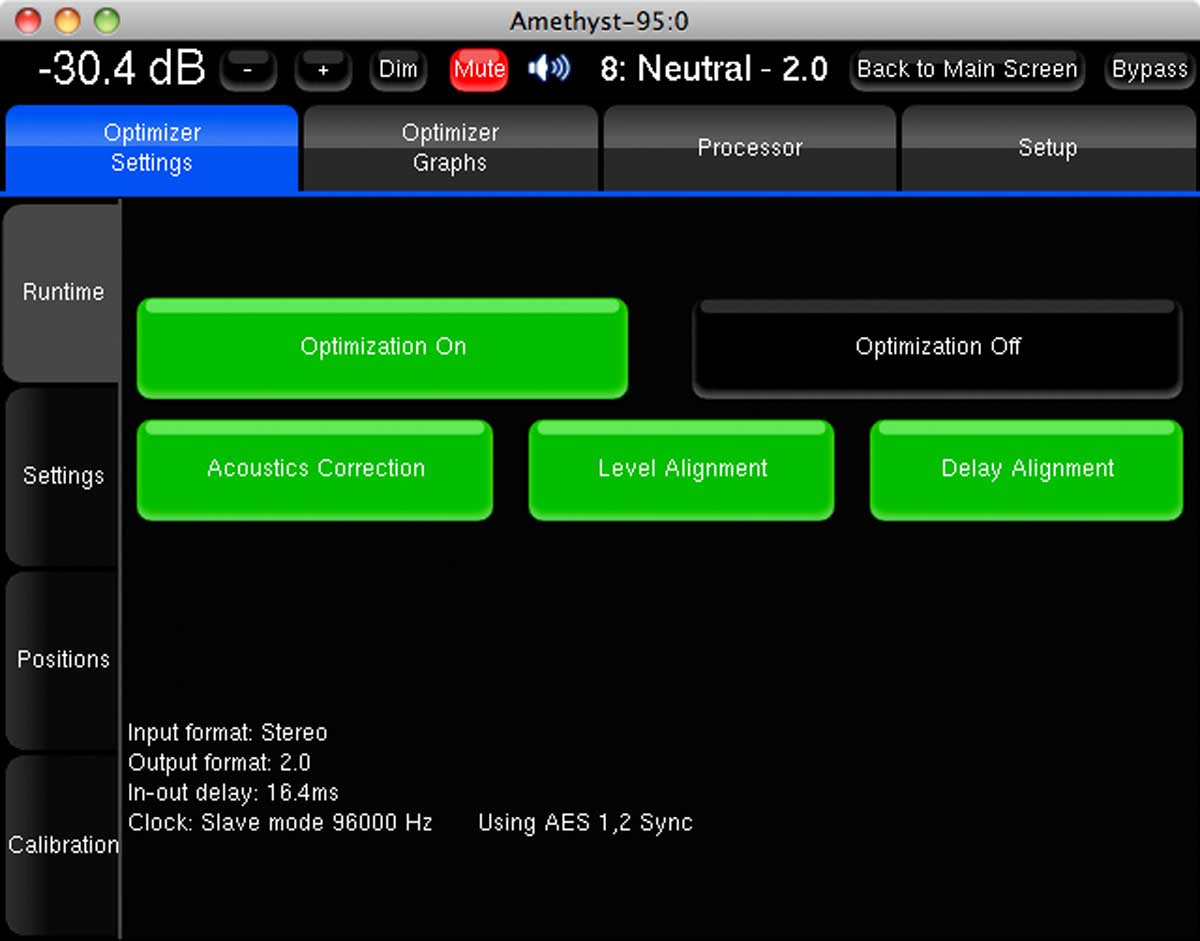Switch to the Optimizer Graphs tab

(450, 148)
